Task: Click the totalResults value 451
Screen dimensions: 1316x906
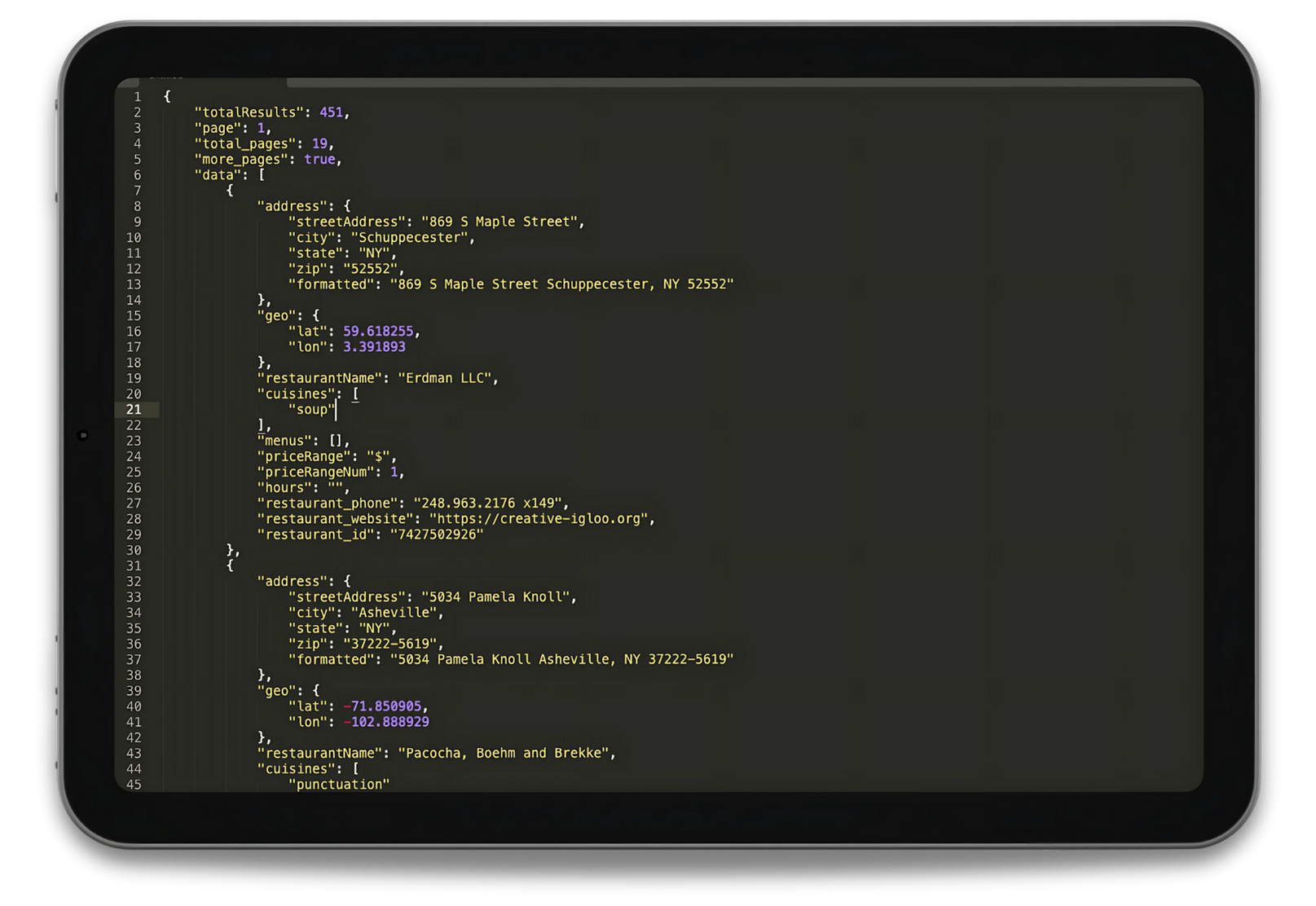Action: point(331,112)
